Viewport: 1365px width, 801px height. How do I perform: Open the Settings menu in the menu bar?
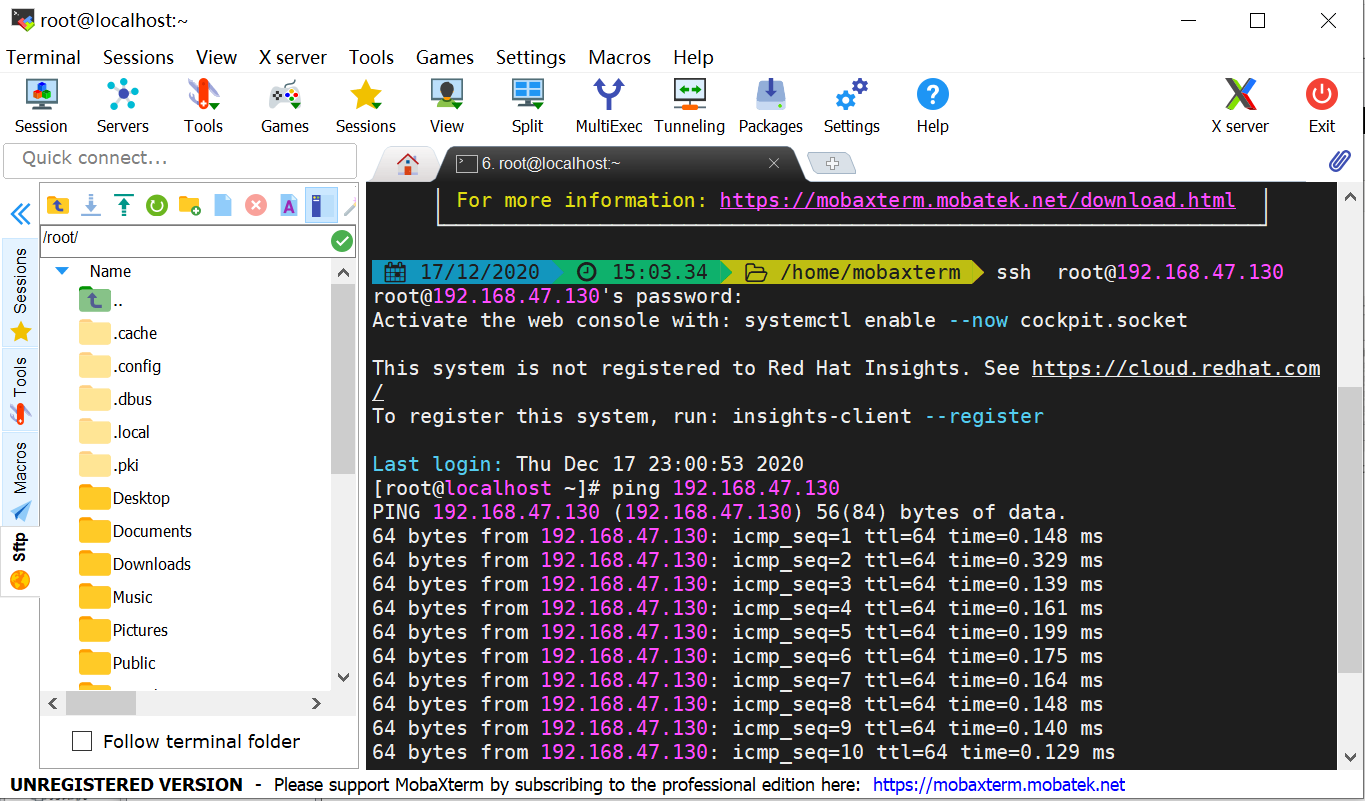(x=531, y=57)
